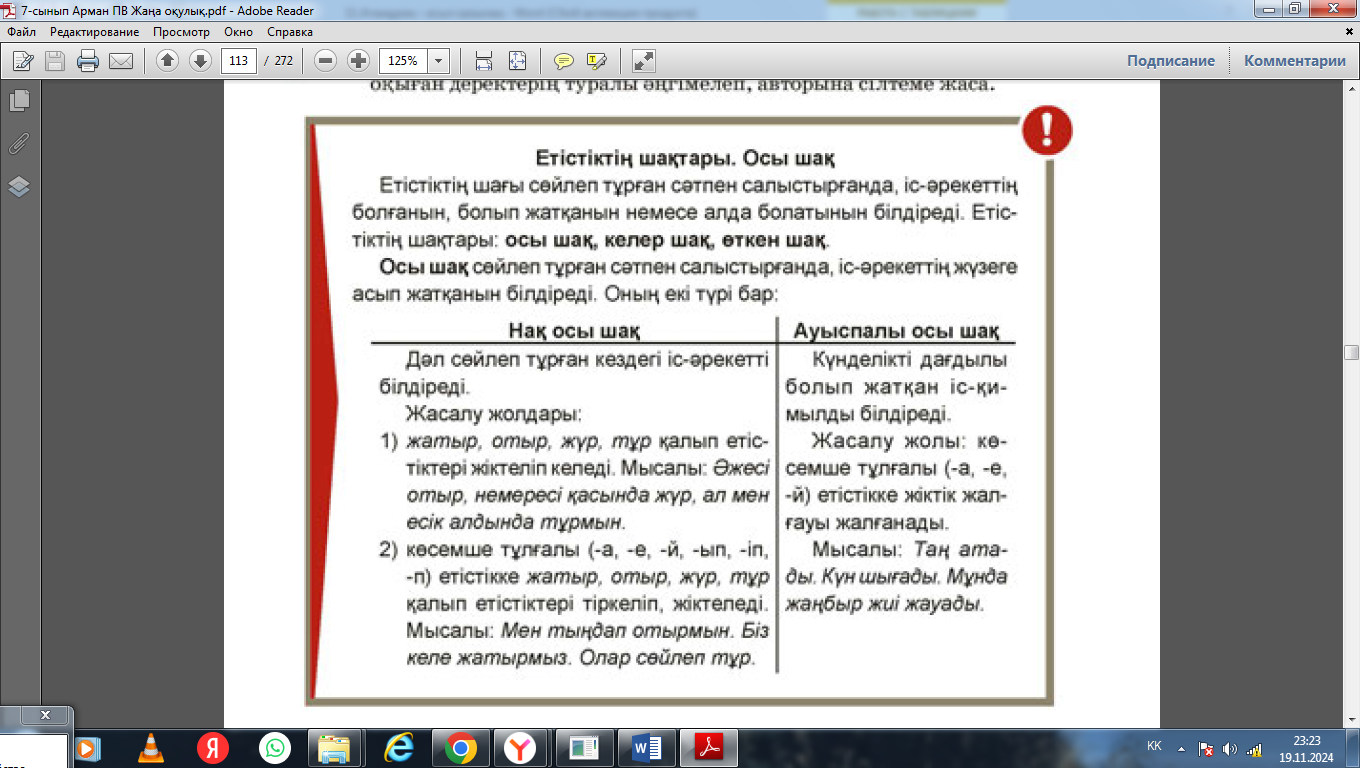Save the document with the floppy icon
This screenshot has height=768, width=1360.
[x=55, y=61]
